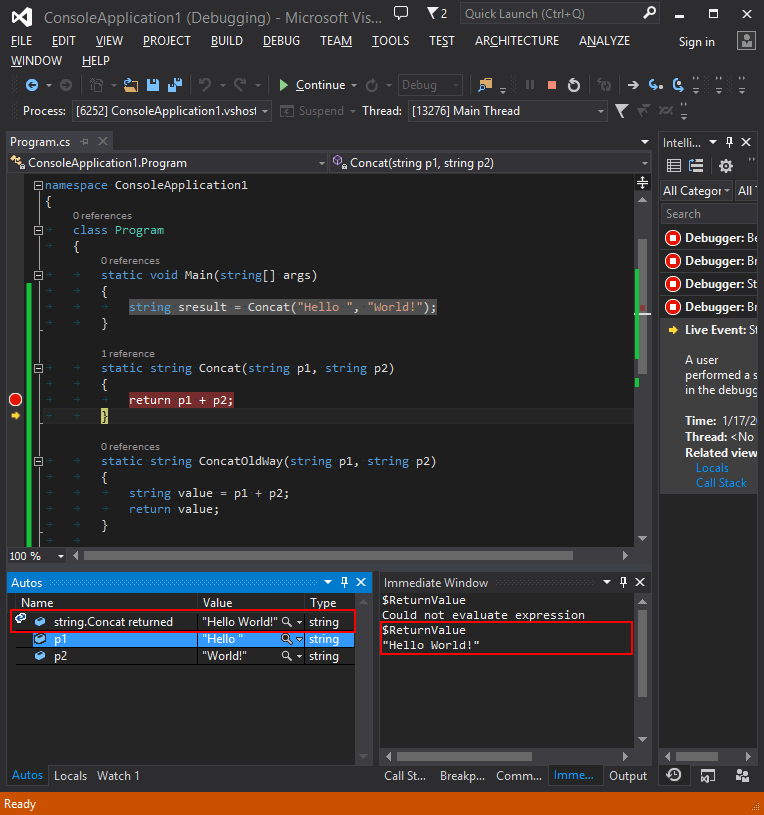The height and width of the screenshot is (815, 764).
Task: Click the Continue debugging button
Action: pos(311,85)
